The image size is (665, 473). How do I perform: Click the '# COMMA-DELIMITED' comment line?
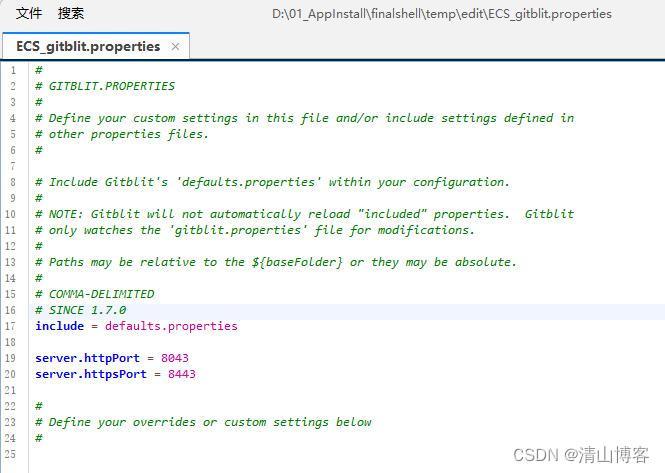click(95, 294)
